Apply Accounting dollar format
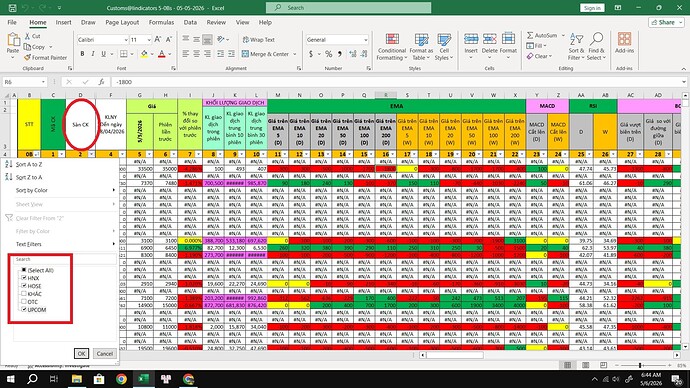The width and height of the screenshot is (690, 388). 311,54
